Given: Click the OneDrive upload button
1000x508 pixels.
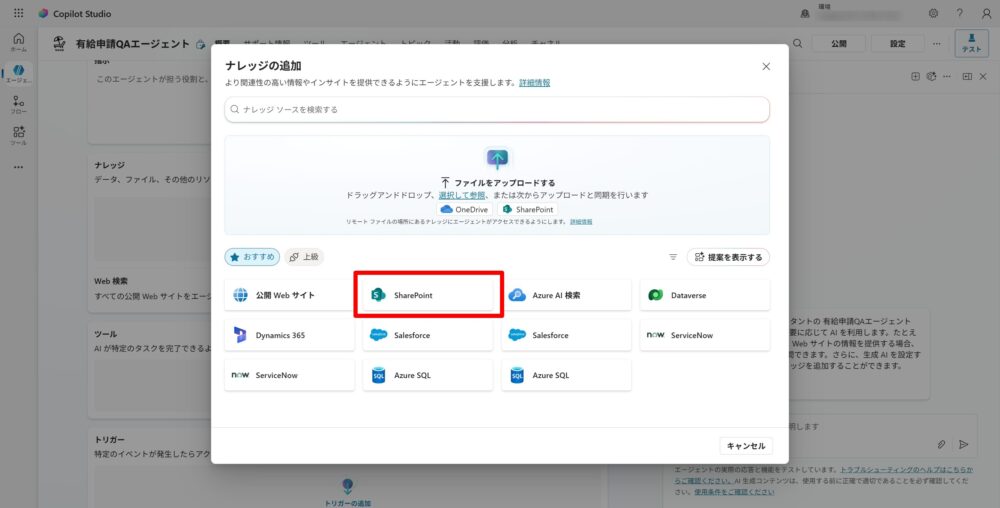Looking at the screenshot, I should click(x=464, y=209).
